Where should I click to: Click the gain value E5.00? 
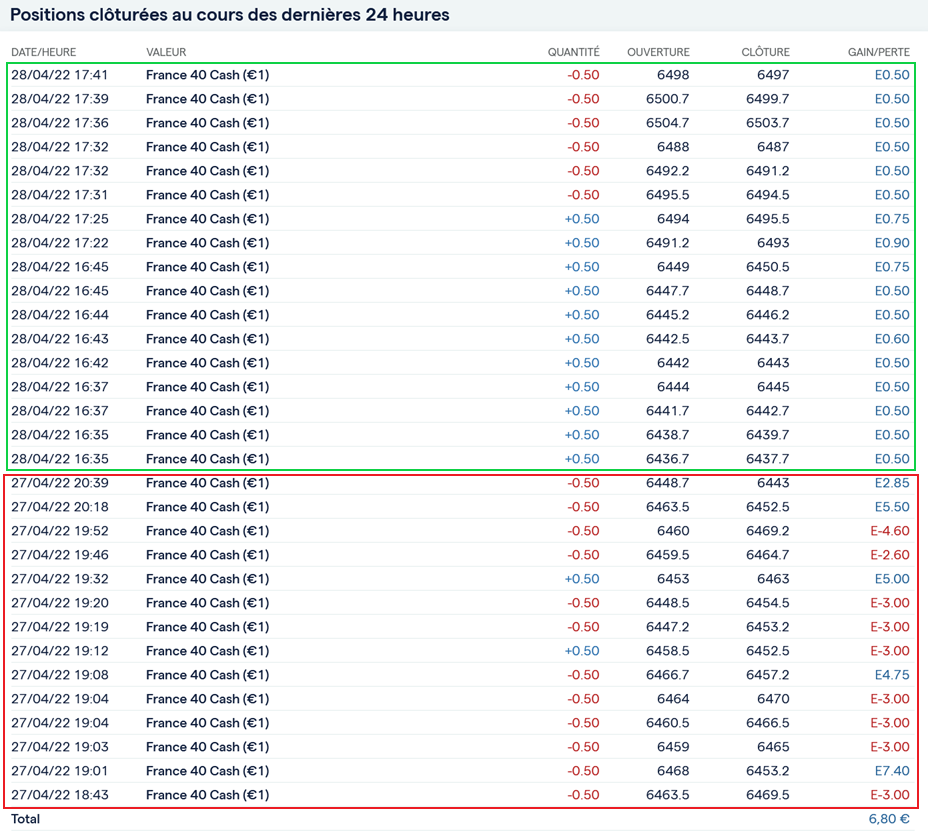click(892, 579)
